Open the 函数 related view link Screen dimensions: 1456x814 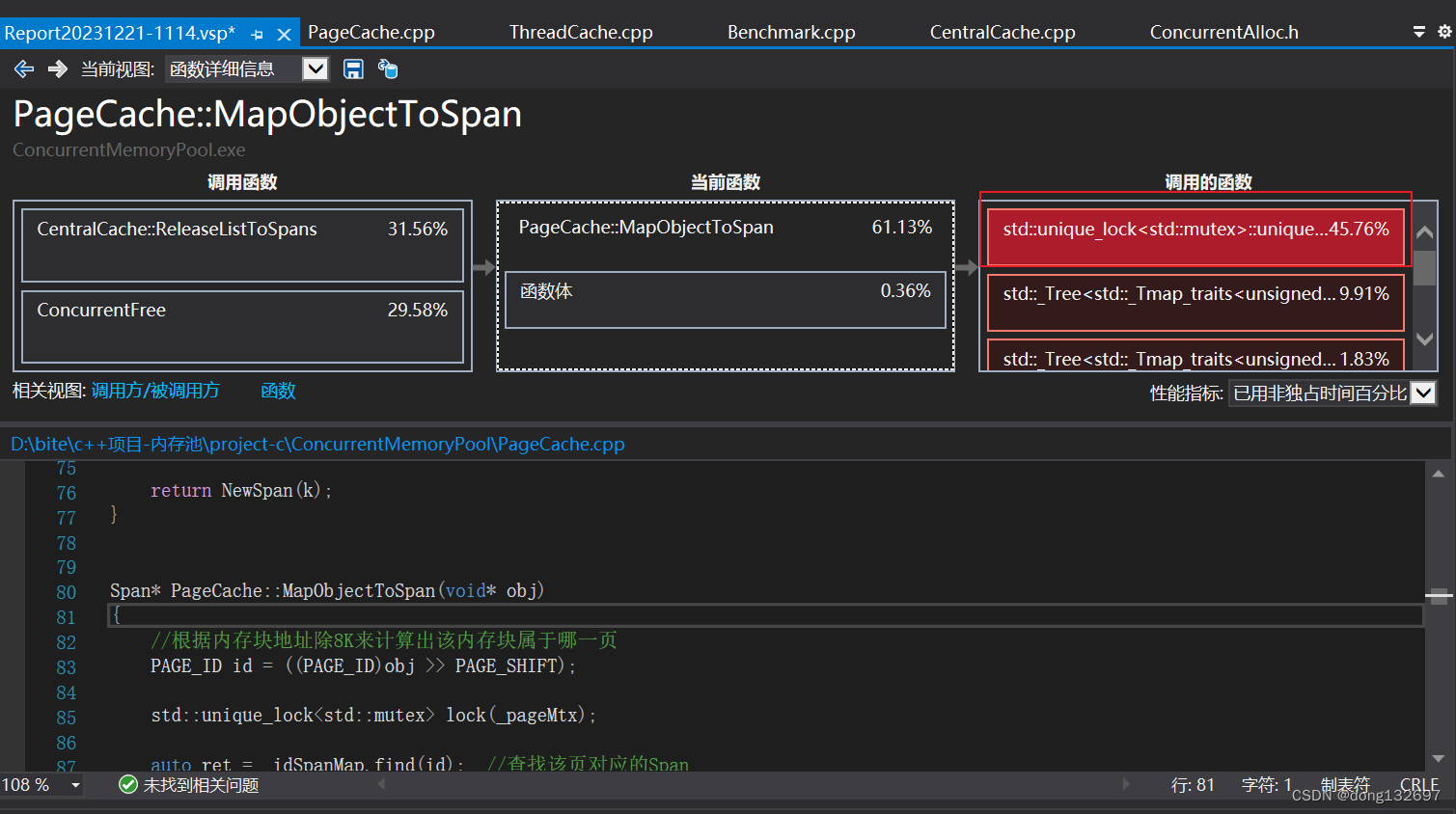click(278, 391)
